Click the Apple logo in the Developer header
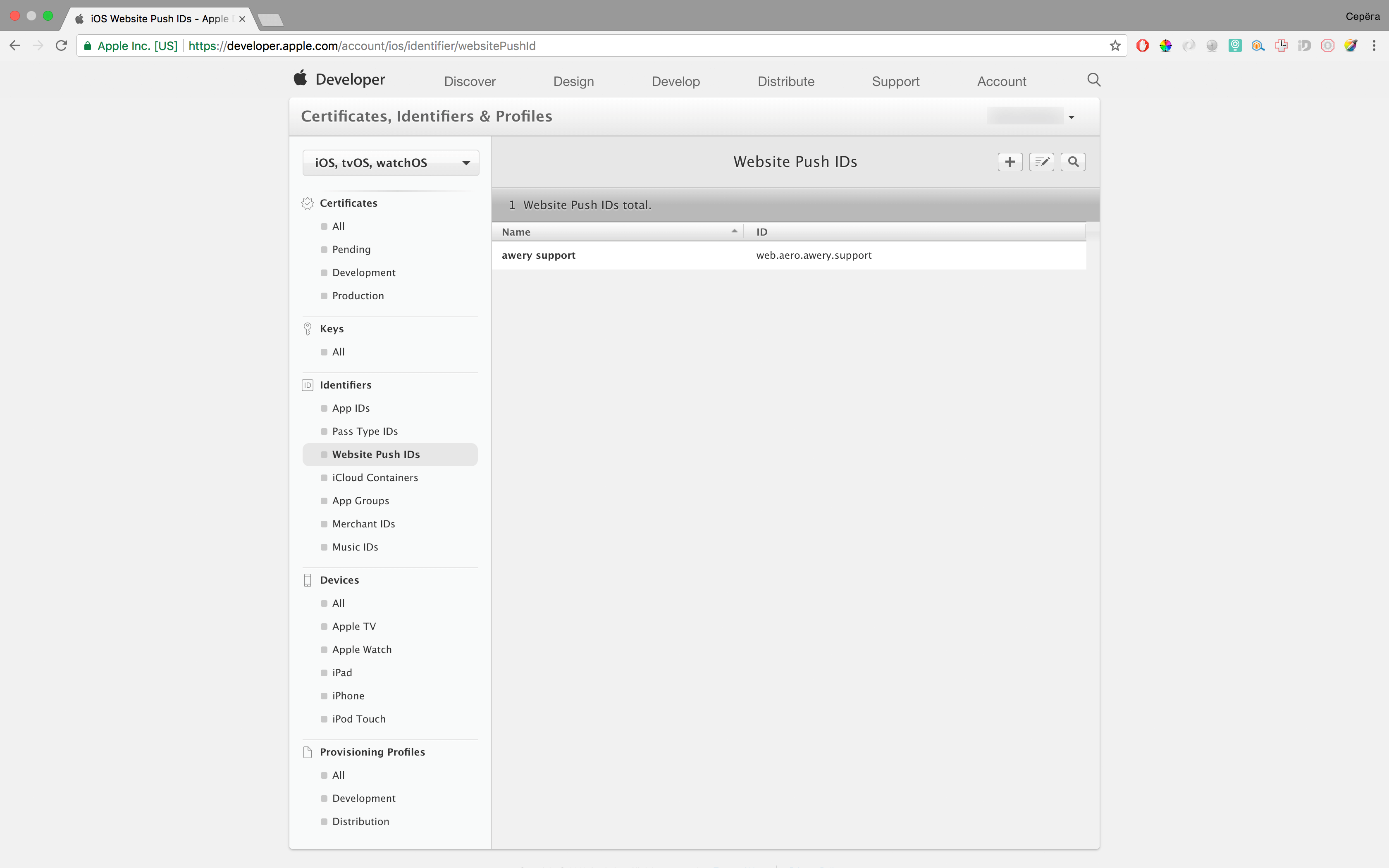This screenshot has height=868, width=1389. (300, 78)
